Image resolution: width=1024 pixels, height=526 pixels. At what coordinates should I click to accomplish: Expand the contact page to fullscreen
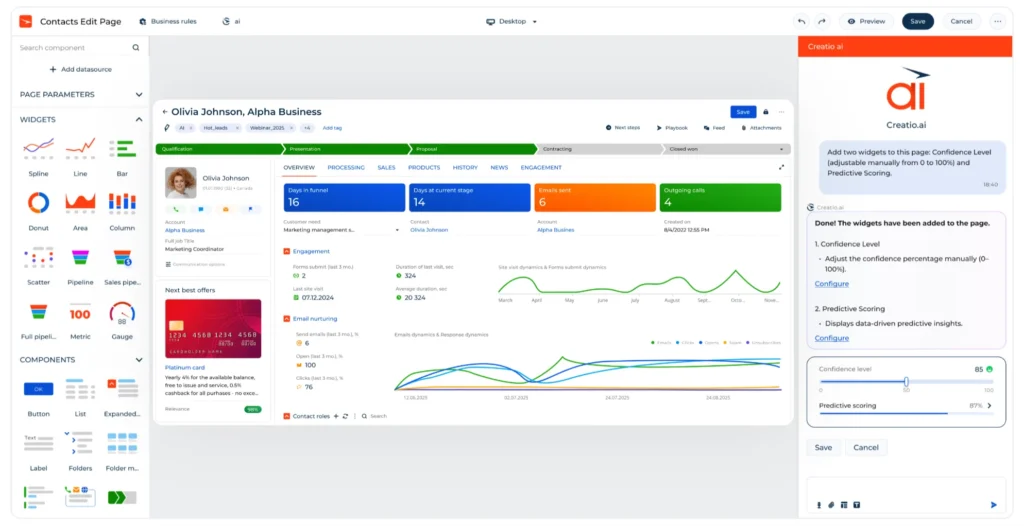(x=781, y=167)
